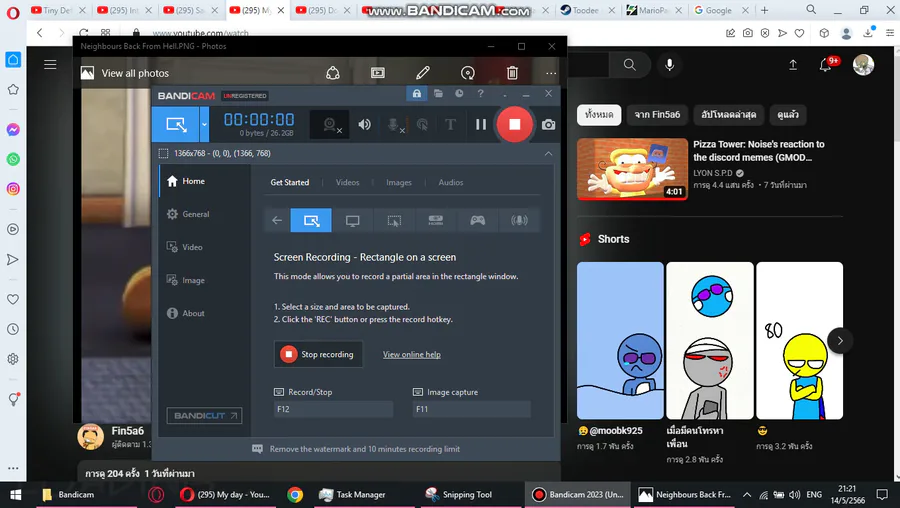
Task: Select Bandicam rectangle screen recording mode button
Action: tap(176, 124)
